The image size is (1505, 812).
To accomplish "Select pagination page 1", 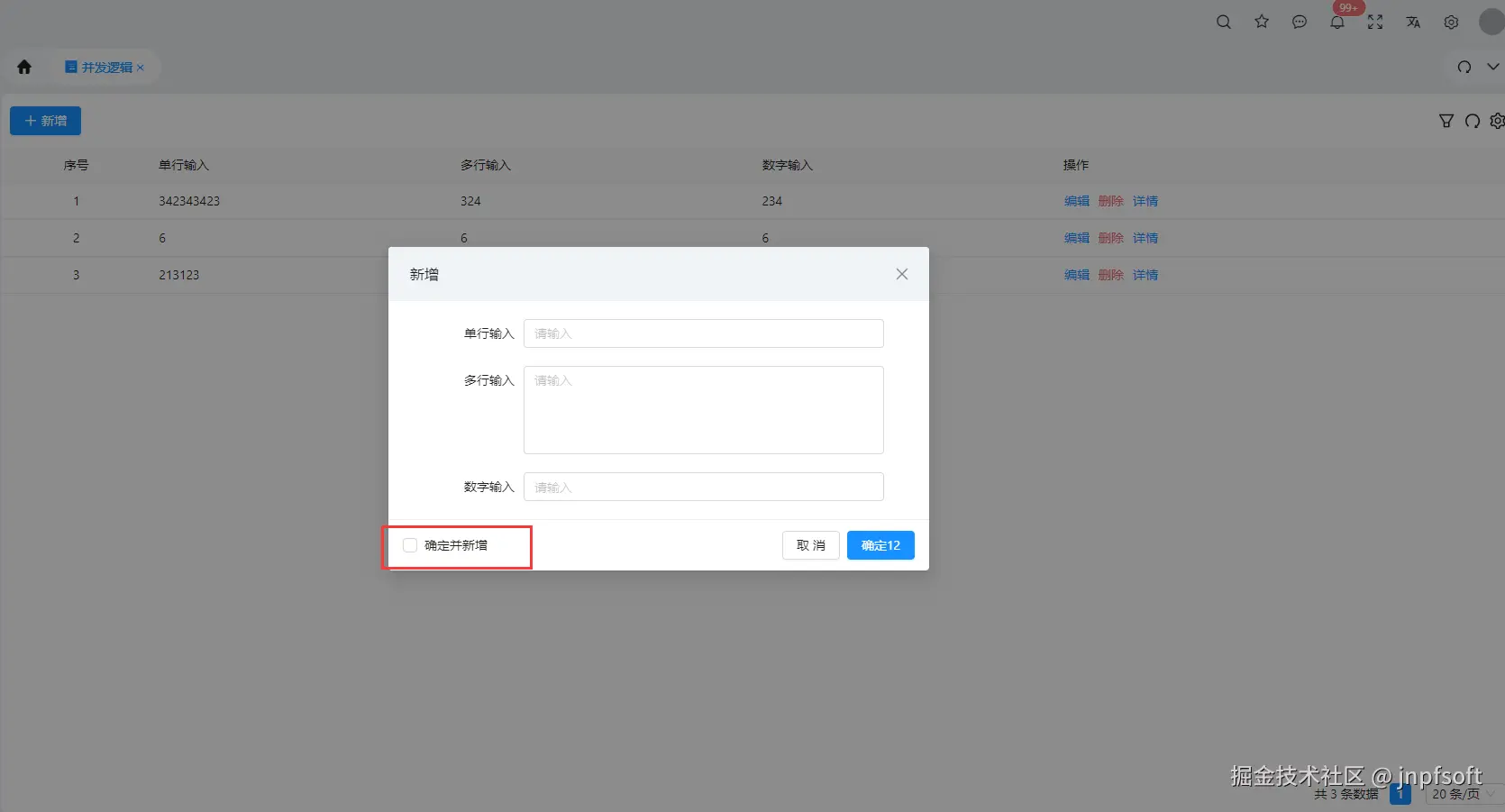I will (x=1400, y=794).
